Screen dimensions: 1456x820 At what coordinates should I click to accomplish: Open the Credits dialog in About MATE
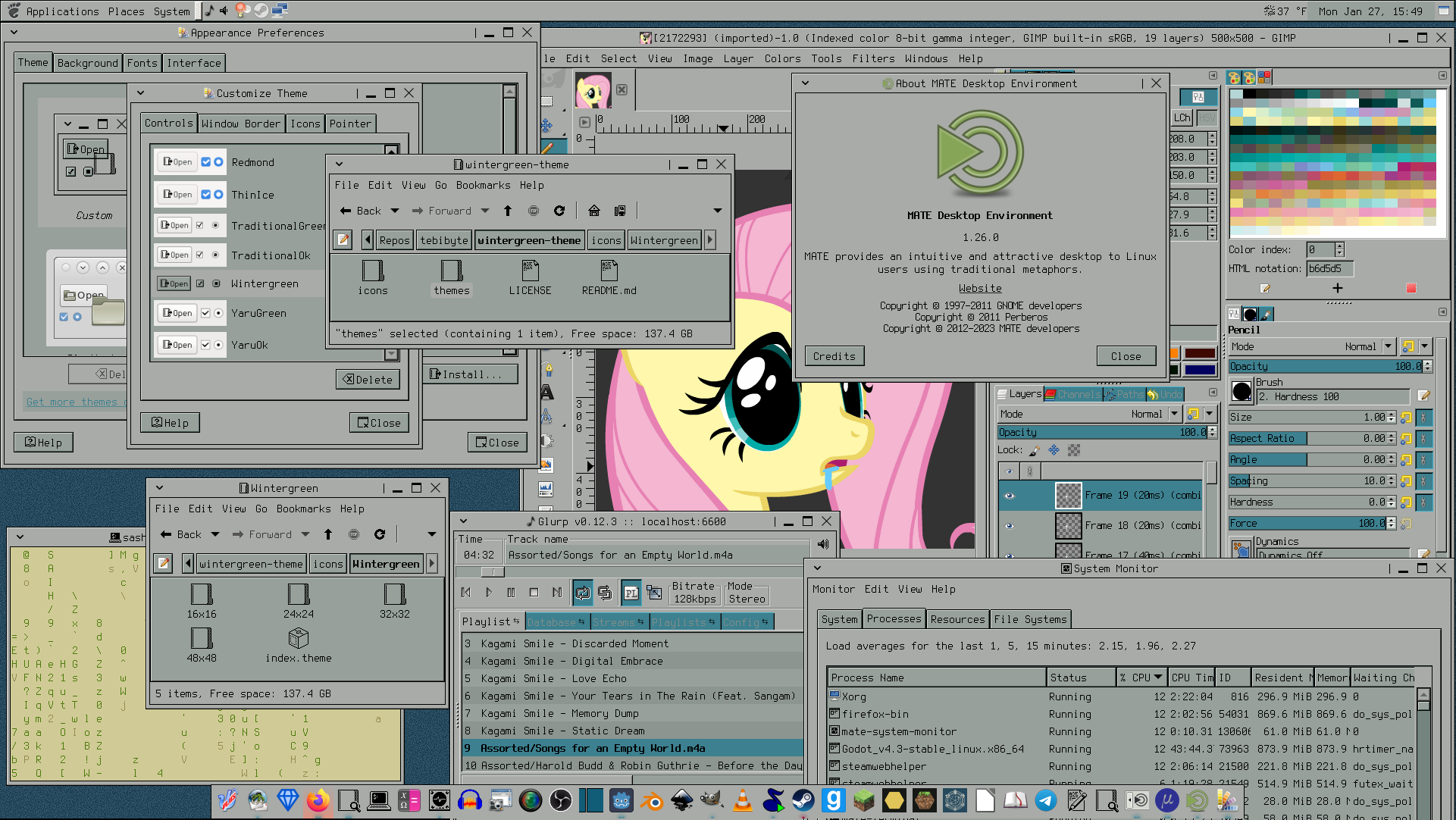[x=832, y=355]
